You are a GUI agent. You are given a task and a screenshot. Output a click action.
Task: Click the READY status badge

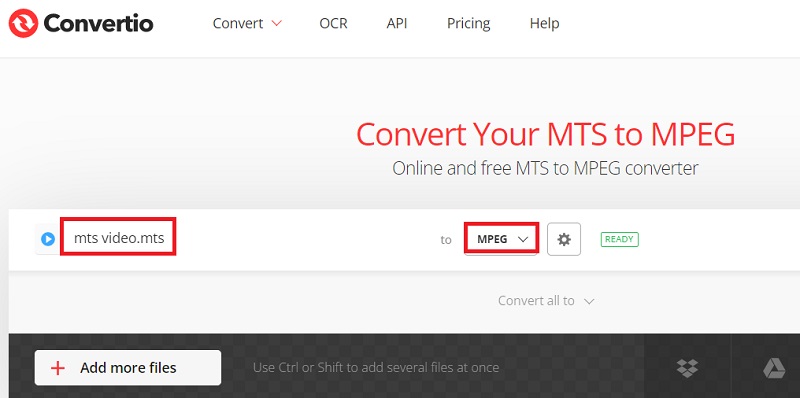click(619, 239)
